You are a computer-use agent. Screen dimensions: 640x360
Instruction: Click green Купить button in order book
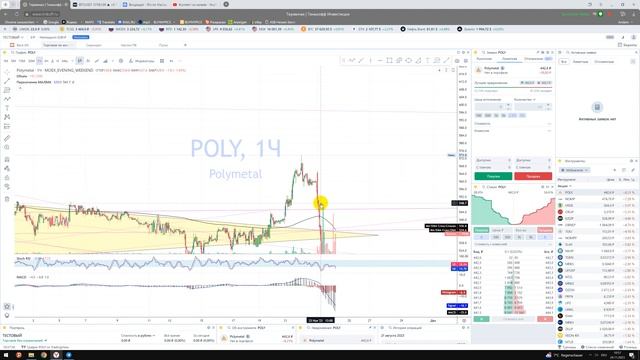pos(481,230)
